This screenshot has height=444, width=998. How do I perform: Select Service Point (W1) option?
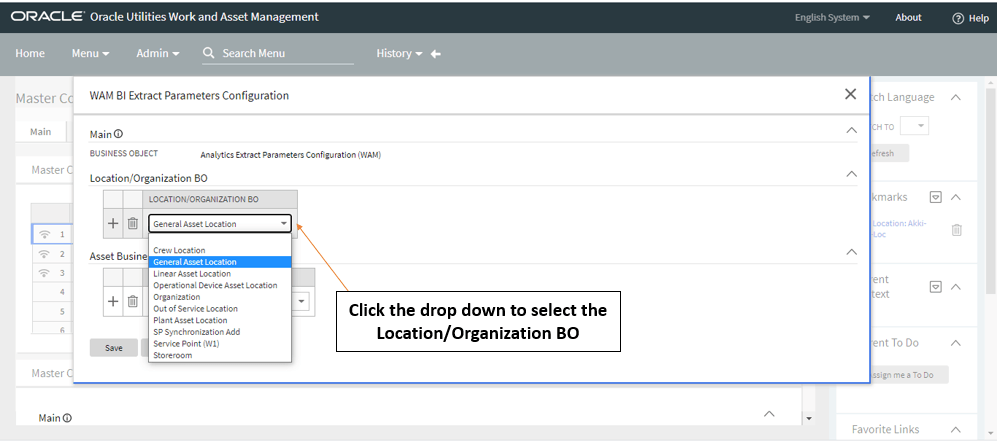tap(220, 343)
